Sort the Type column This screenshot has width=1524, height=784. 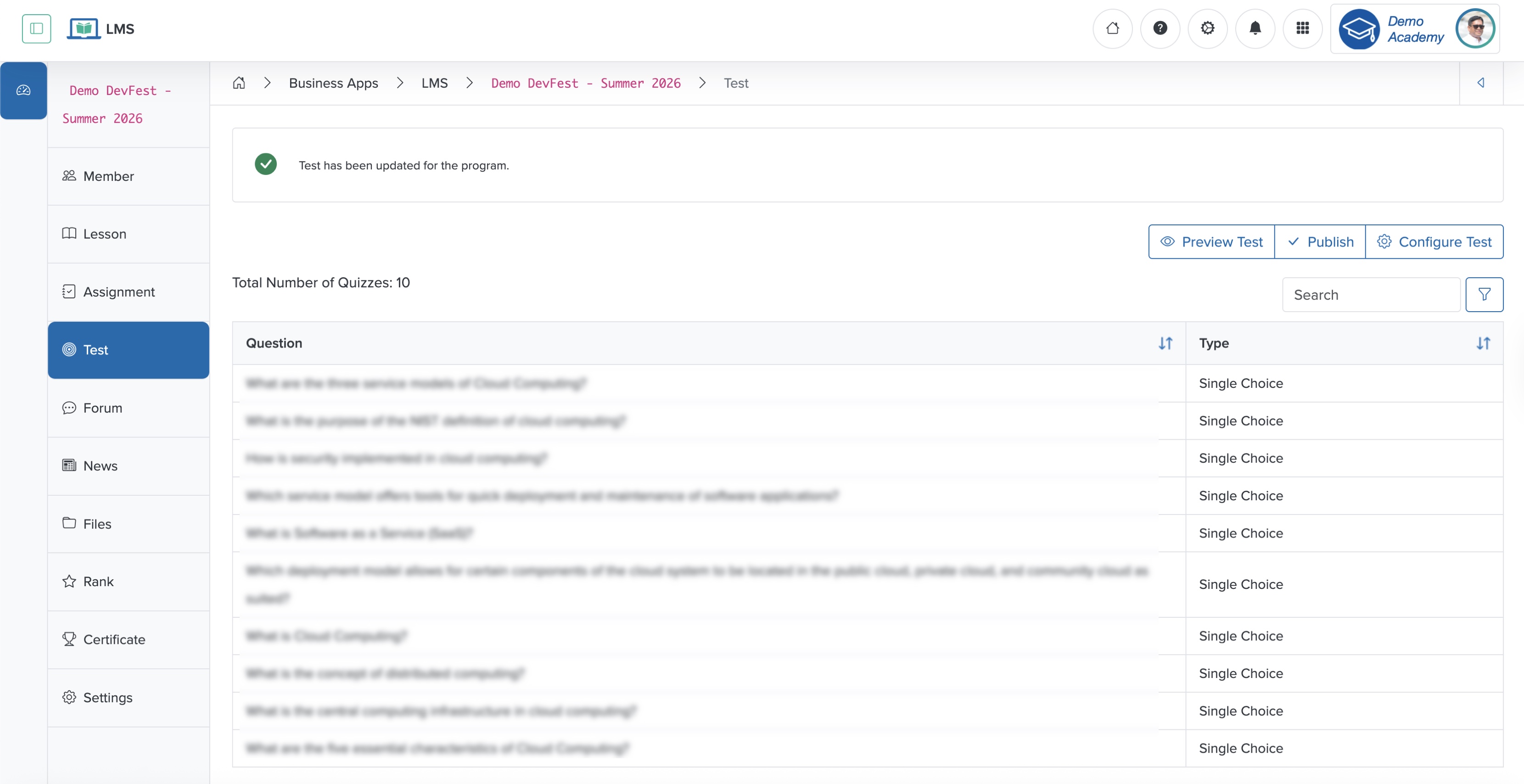[x=1483, y=343]
